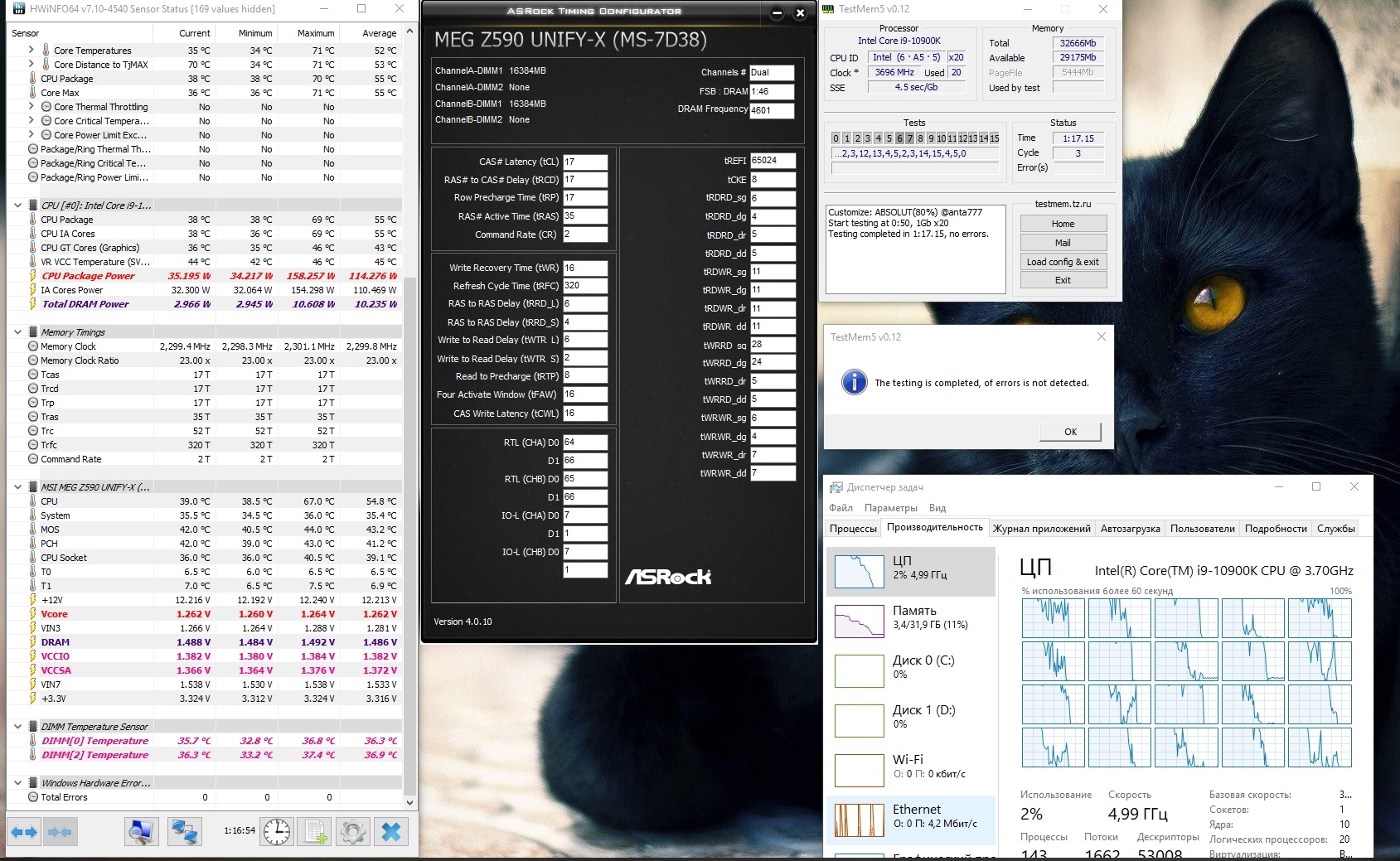Click the CAS# Latency (tCL) field
The image size is (1400, 861).
[585, 162]
